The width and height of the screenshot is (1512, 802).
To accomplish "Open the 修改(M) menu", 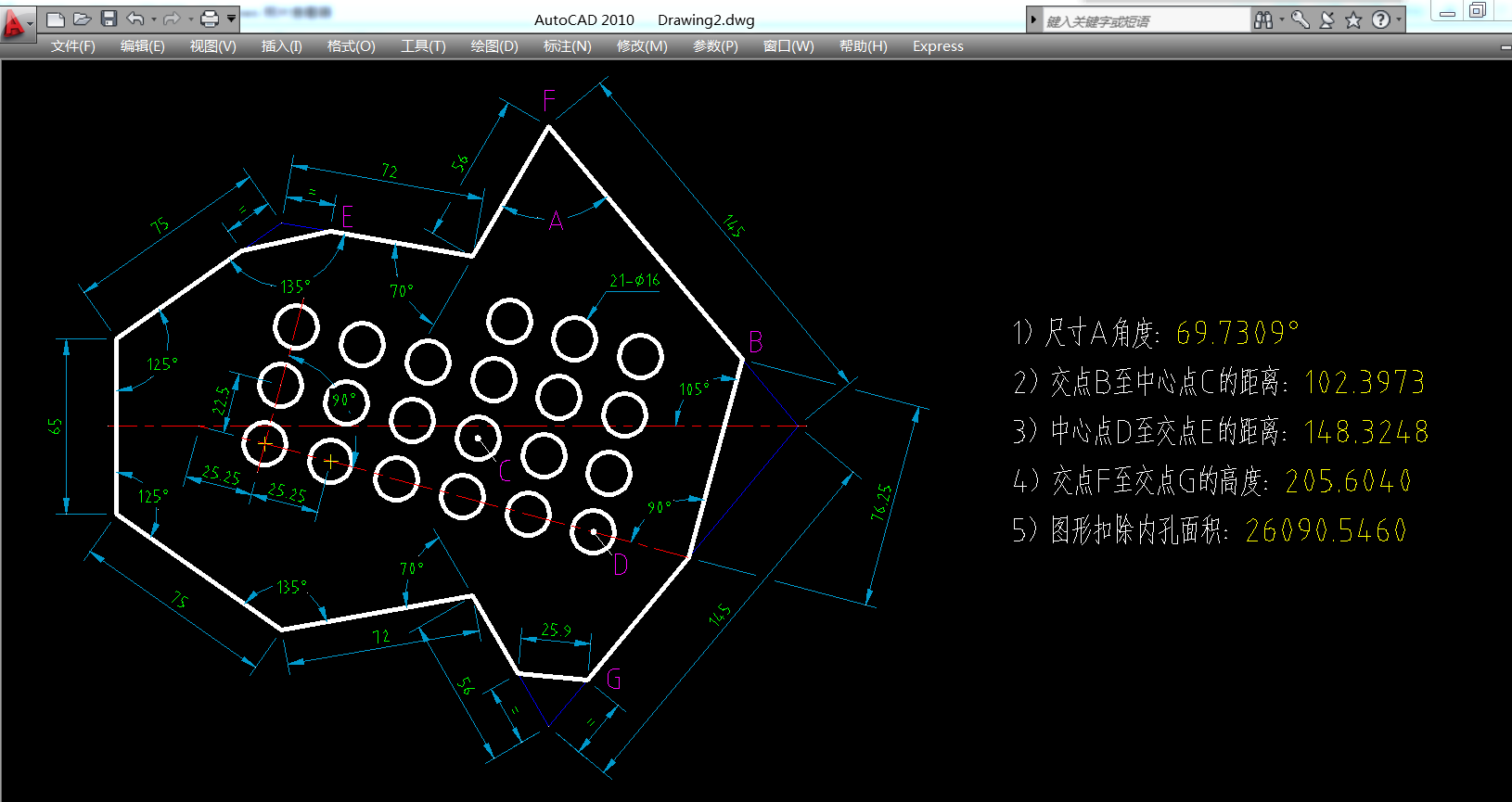I will (x=642, y=46).
